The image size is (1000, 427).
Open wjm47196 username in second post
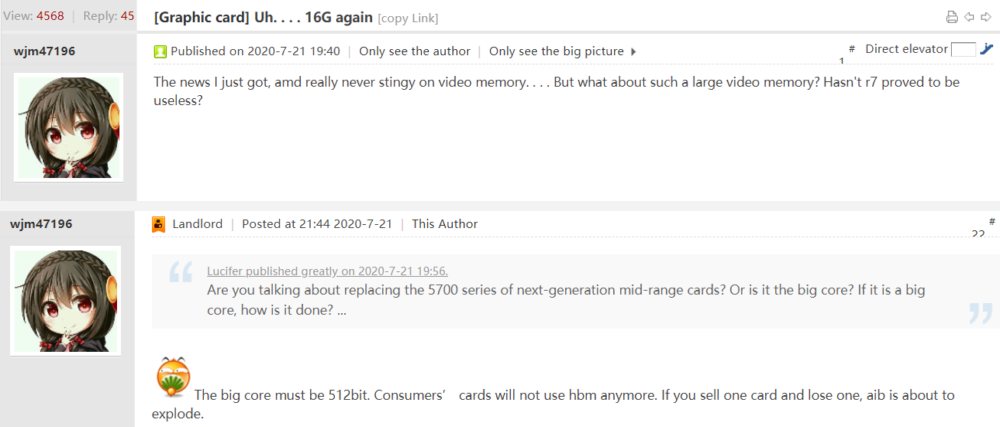[x=42, y=224]
